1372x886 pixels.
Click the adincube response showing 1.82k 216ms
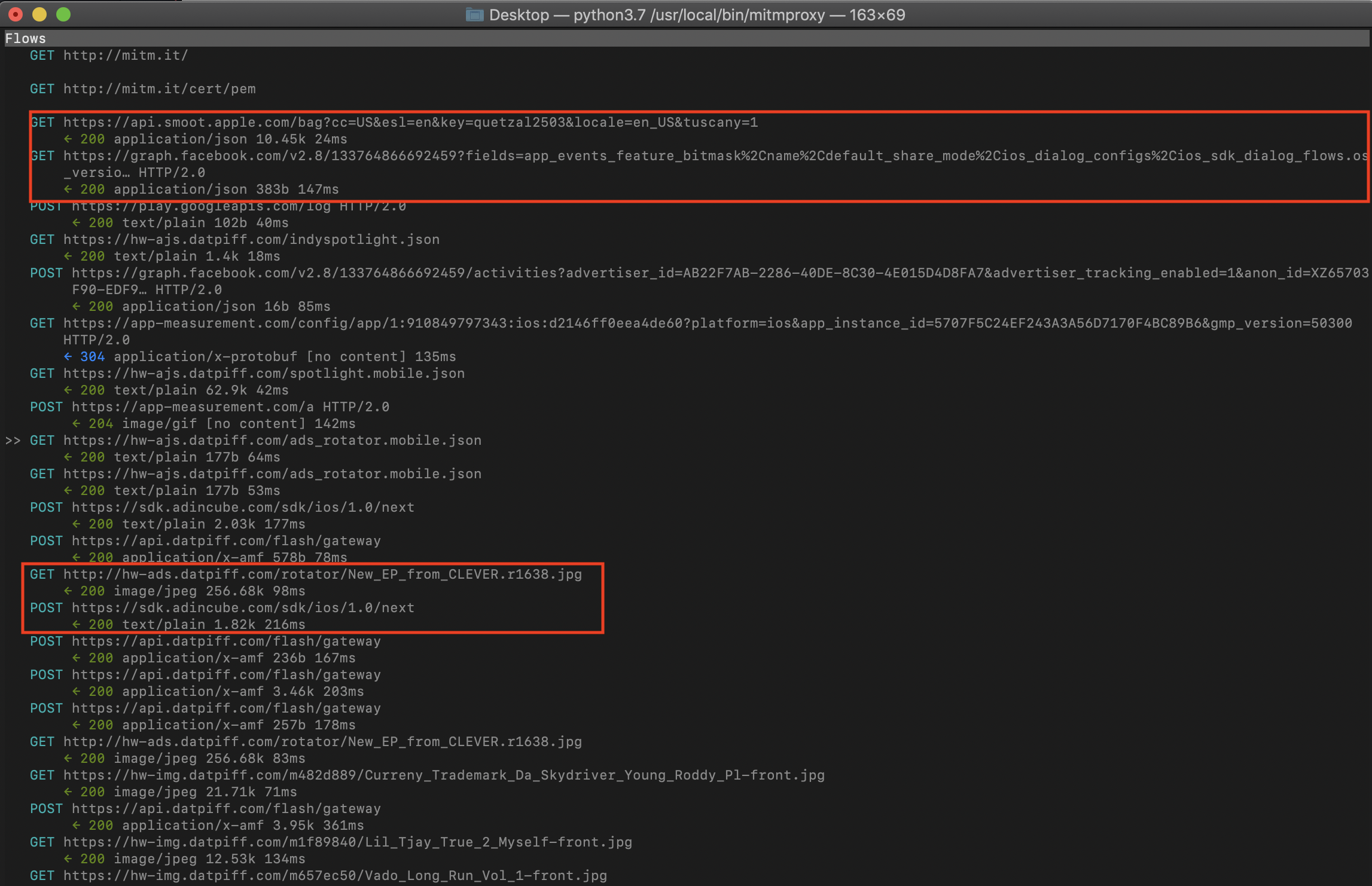coord(188,625)
